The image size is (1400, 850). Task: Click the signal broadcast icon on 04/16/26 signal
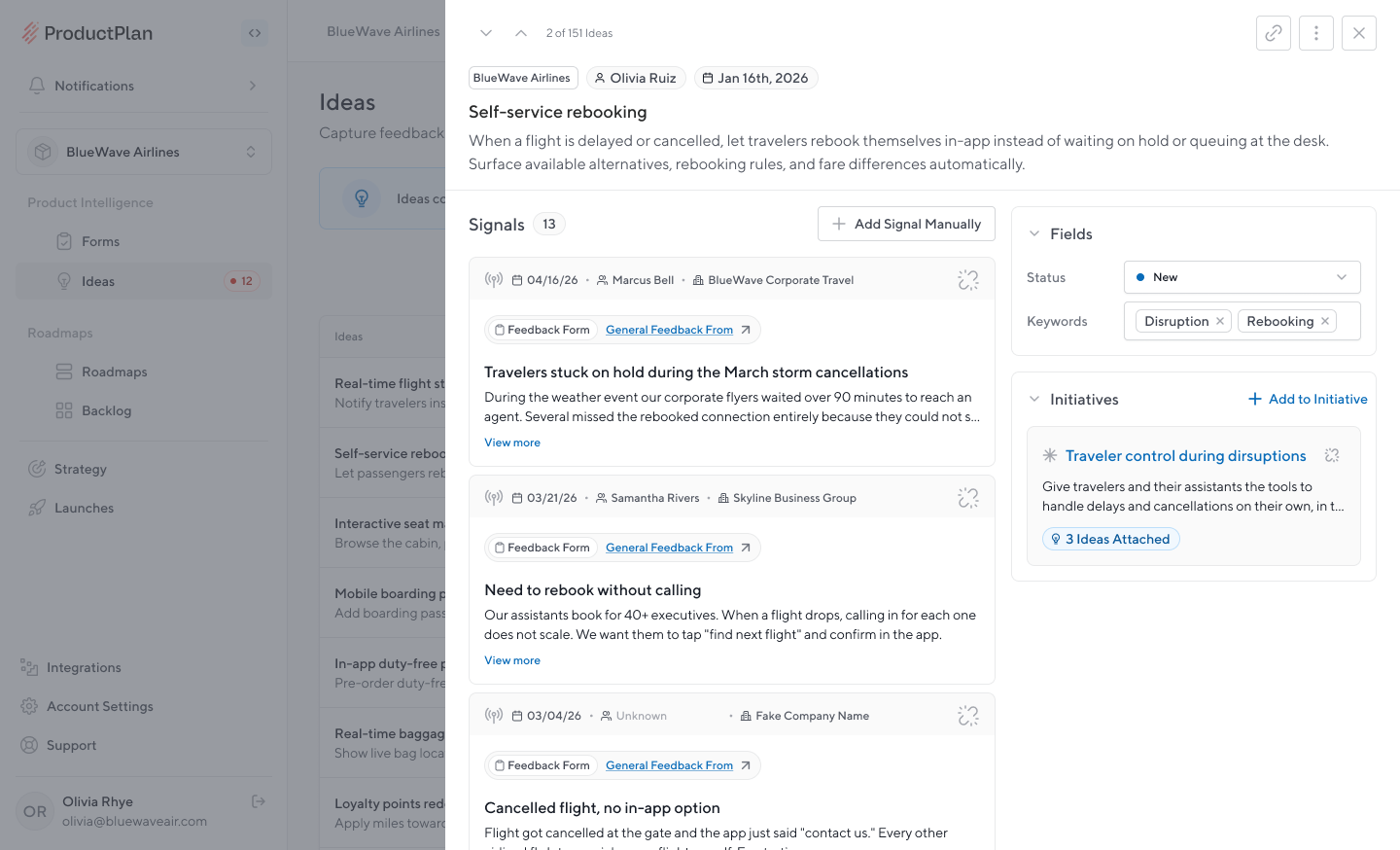[x=494, y=280]
